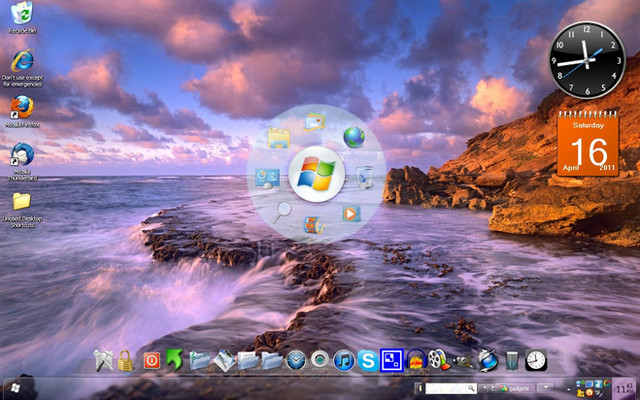Open the media player icon in the radial menu
The image size is (640, 400).
point(351,213)
